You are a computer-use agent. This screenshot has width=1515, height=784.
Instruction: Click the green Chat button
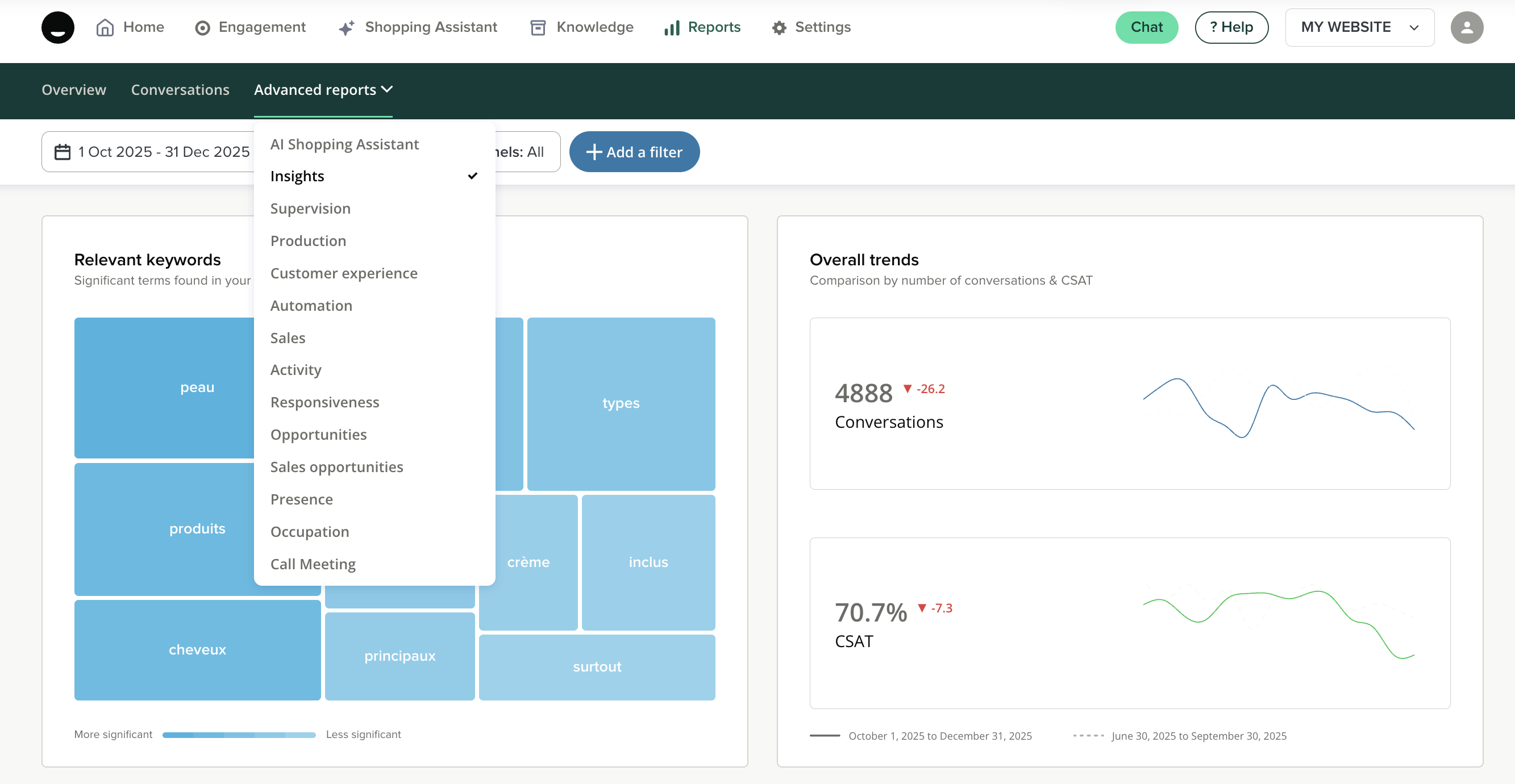pyautogui.click(x=1146, y=28)
